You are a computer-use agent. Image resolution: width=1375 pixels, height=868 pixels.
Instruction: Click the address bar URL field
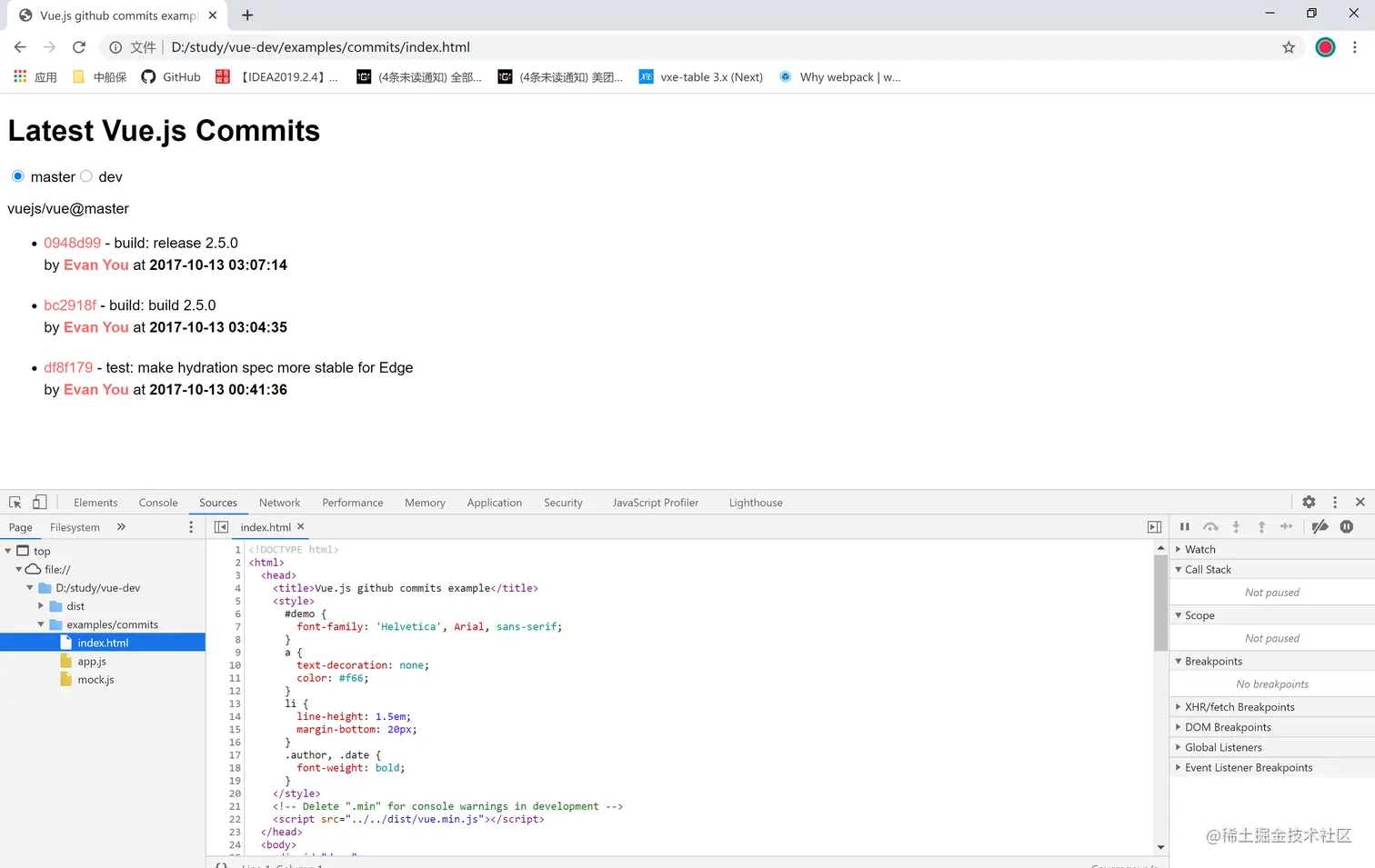[637, 47]
